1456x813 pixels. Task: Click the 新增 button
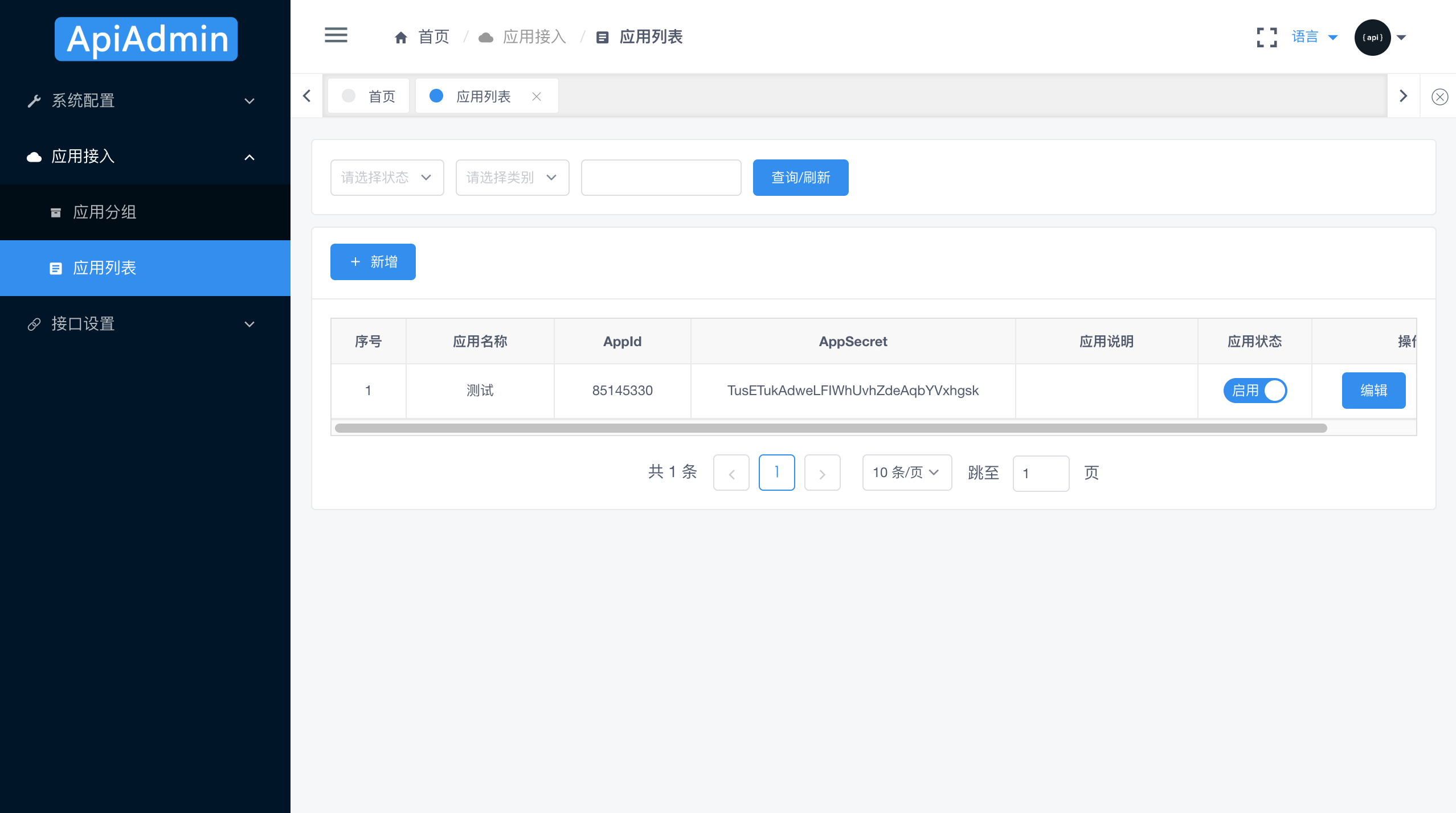tap(373, 262)
